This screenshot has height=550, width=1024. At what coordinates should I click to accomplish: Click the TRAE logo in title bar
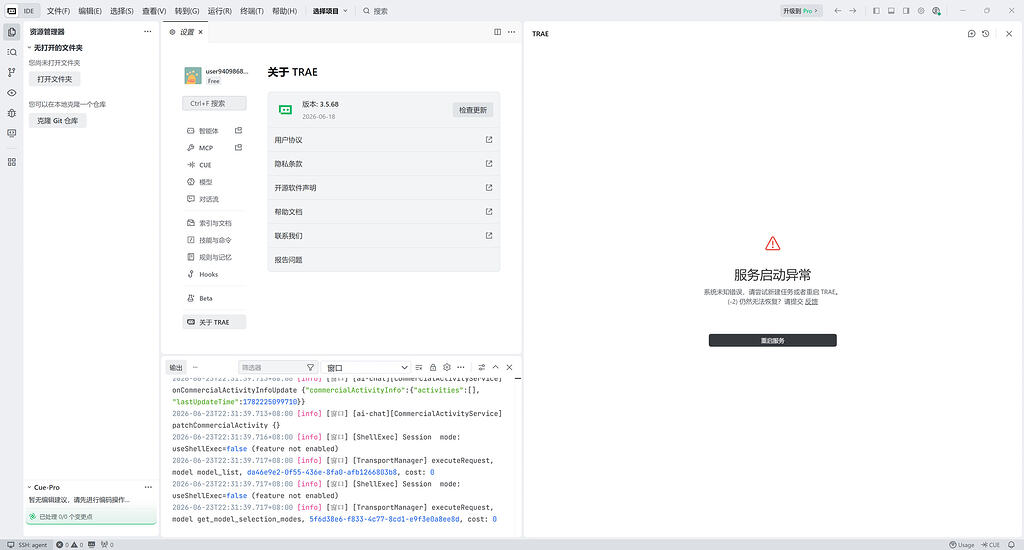point(11,10)
